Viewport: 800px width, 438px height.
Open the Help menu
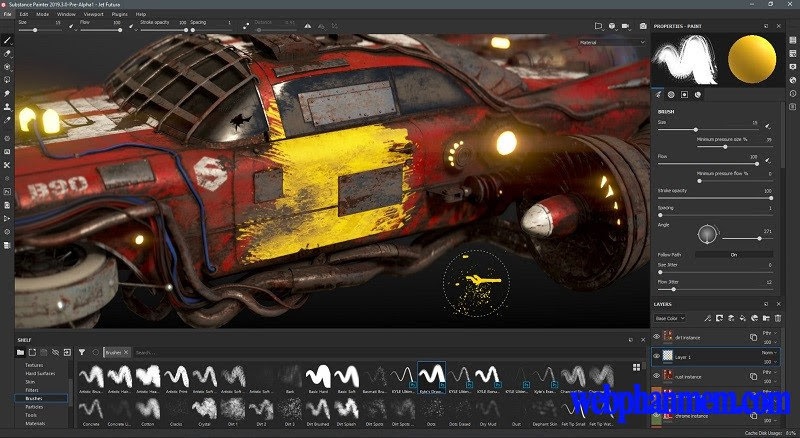click(x=141, y=14)
